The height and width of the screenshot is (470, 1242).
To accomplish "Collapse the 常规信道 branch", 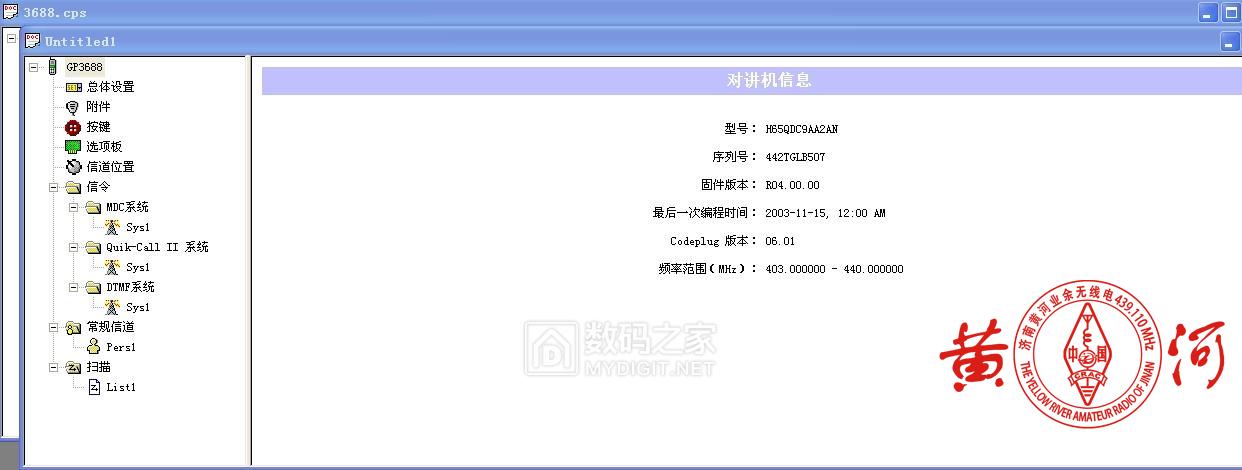I will (x=53, y=327).
